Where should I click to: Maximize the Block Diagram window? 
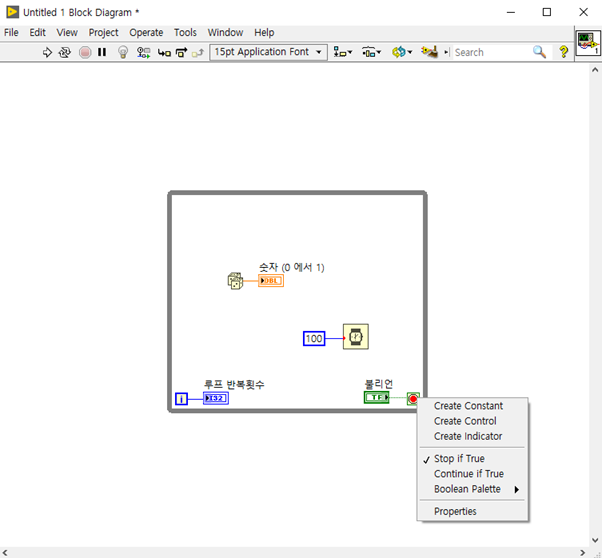[x=547, y=12]
